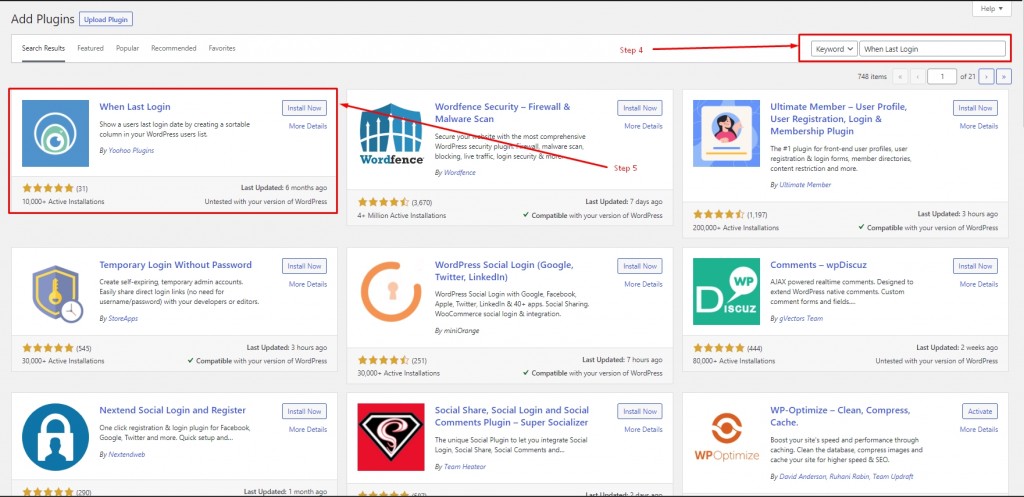The image size is (1024, 497).
Task: Open the Wordfence Security title link
Action: (x=502, y=113)
